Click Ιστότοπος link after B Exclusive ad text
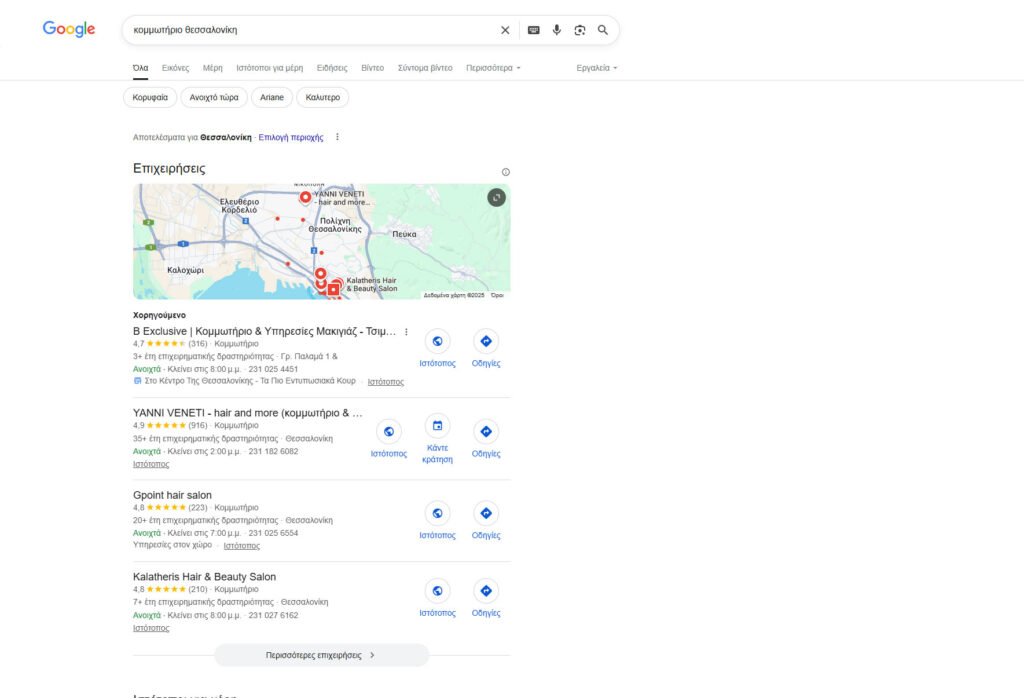 (386, 382)
